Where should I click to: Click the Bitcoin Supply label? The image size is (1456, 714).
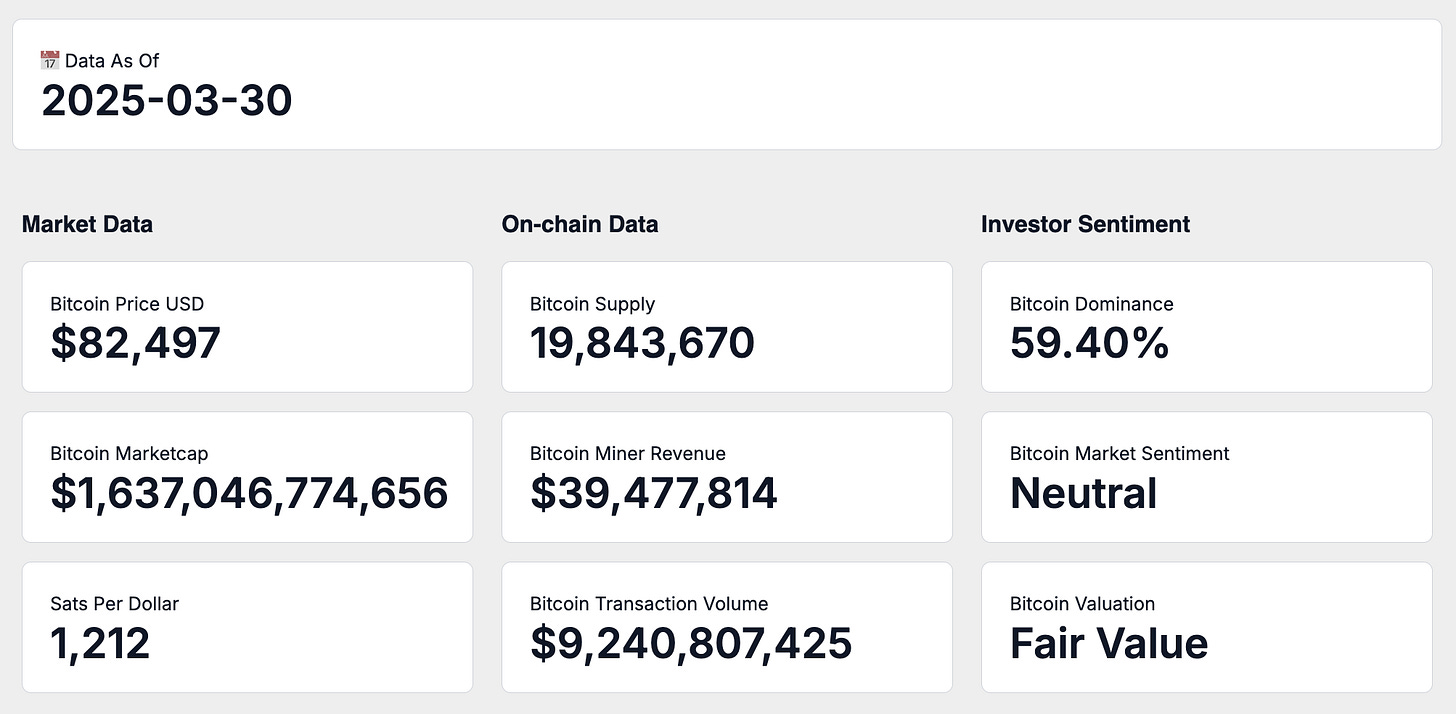point(592,304)
